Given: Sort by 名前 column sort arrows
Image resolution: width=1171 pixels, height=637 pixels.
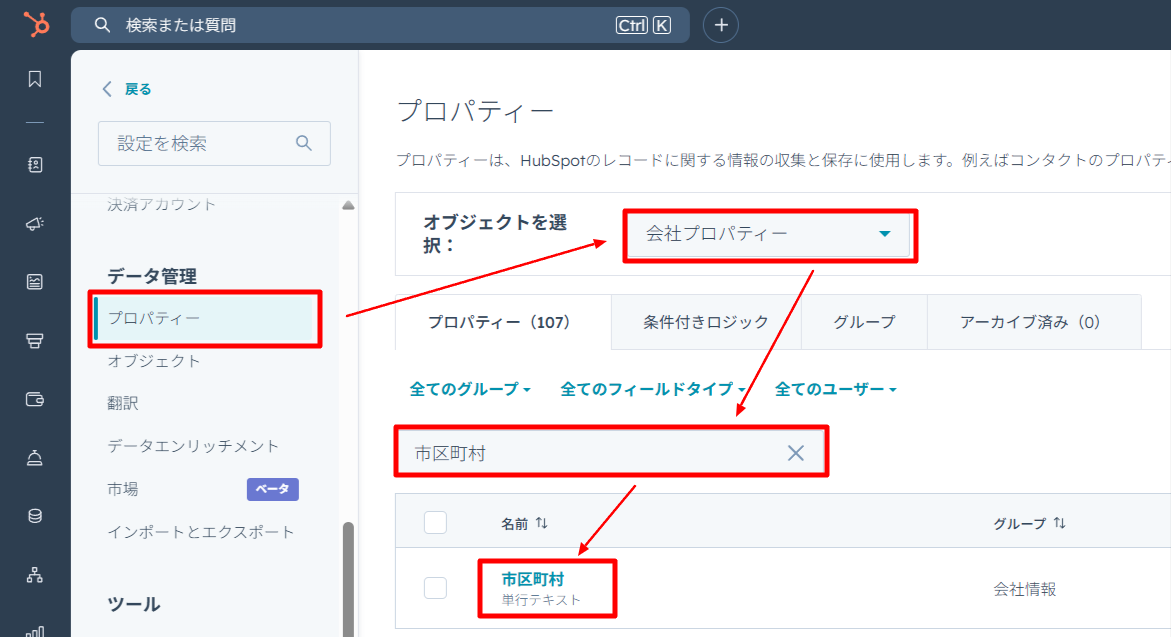Looking at the screenshot, I should 542,523.
